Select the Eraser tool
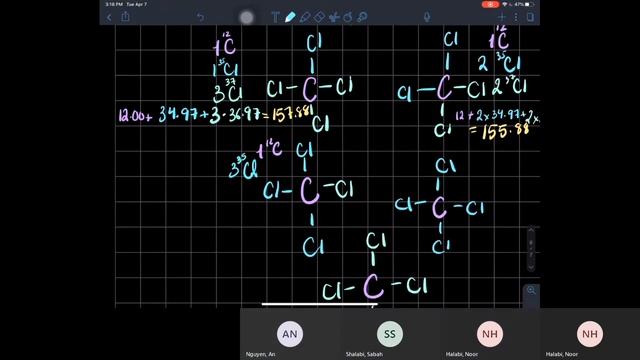640x360 pixels. click(319, 17)
